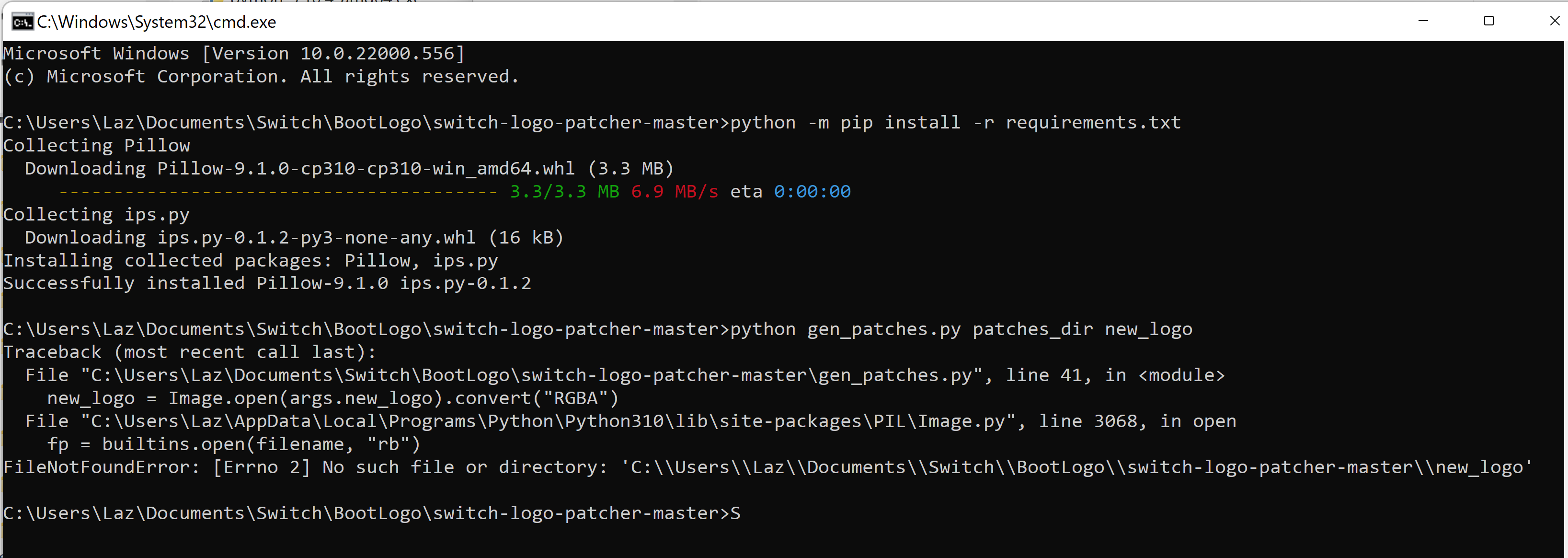Click the dashed pip download progress bar
This screenshot has width=1568, height=558.
(x=278, y=192)
